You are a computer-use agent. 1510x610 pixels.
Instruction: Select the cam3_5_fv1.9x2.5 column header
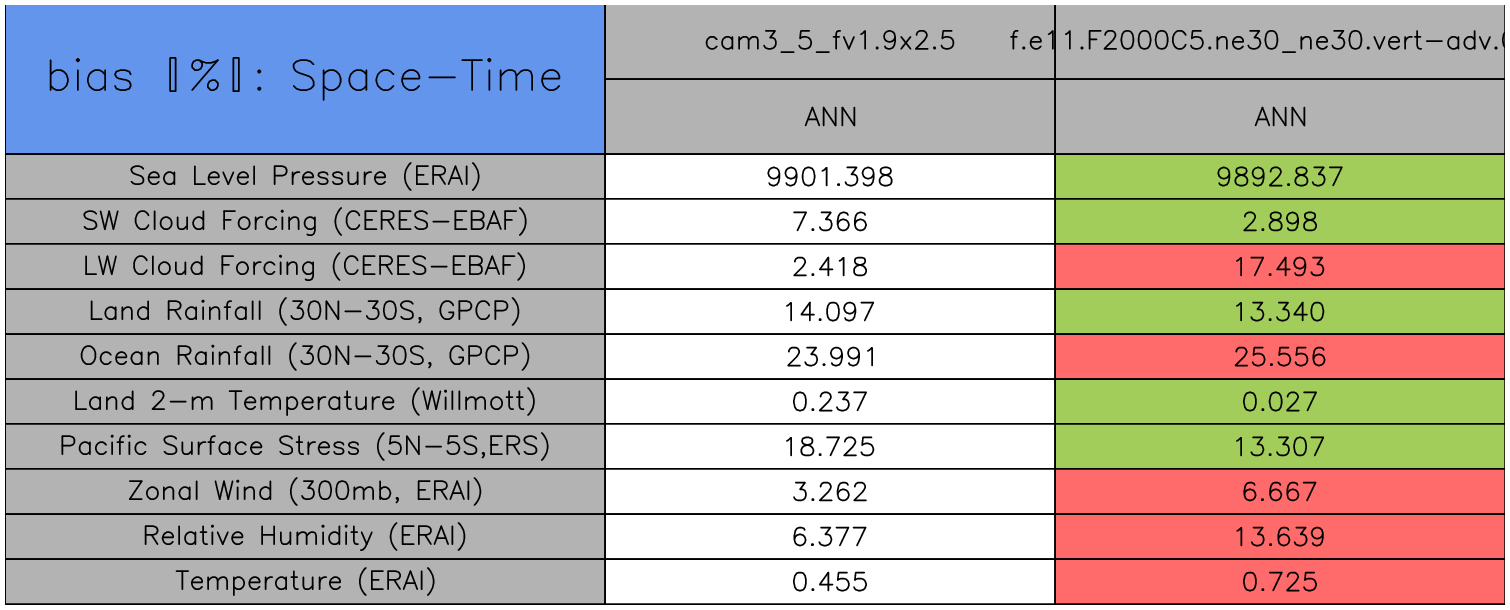point(829,41)
